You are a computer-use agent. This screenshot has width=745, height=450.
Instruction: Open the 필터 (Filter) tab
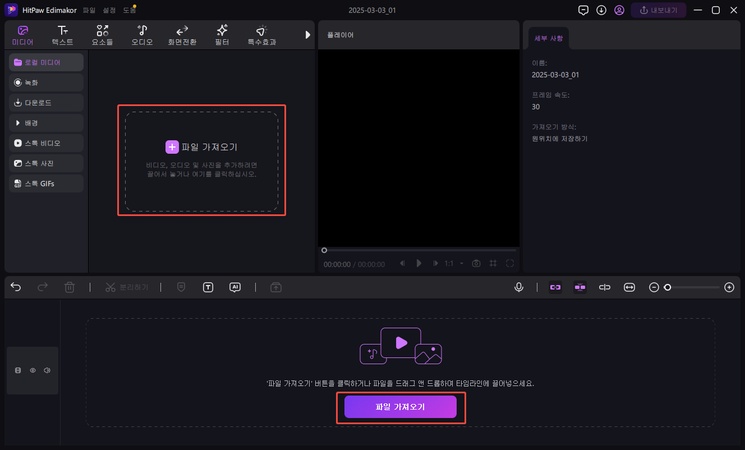222,36
